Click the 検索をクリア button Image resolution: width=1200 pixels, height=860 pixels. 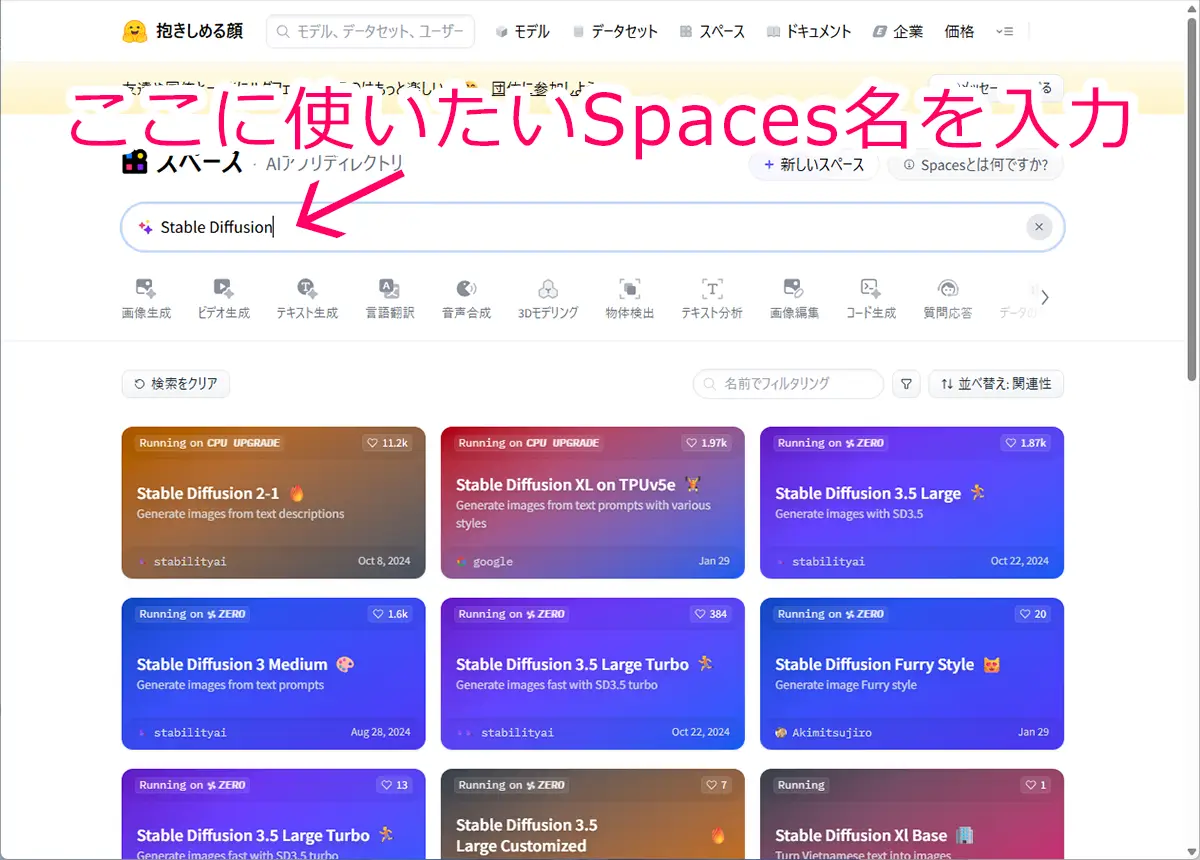pyautogui.click(x=176, y=384)
